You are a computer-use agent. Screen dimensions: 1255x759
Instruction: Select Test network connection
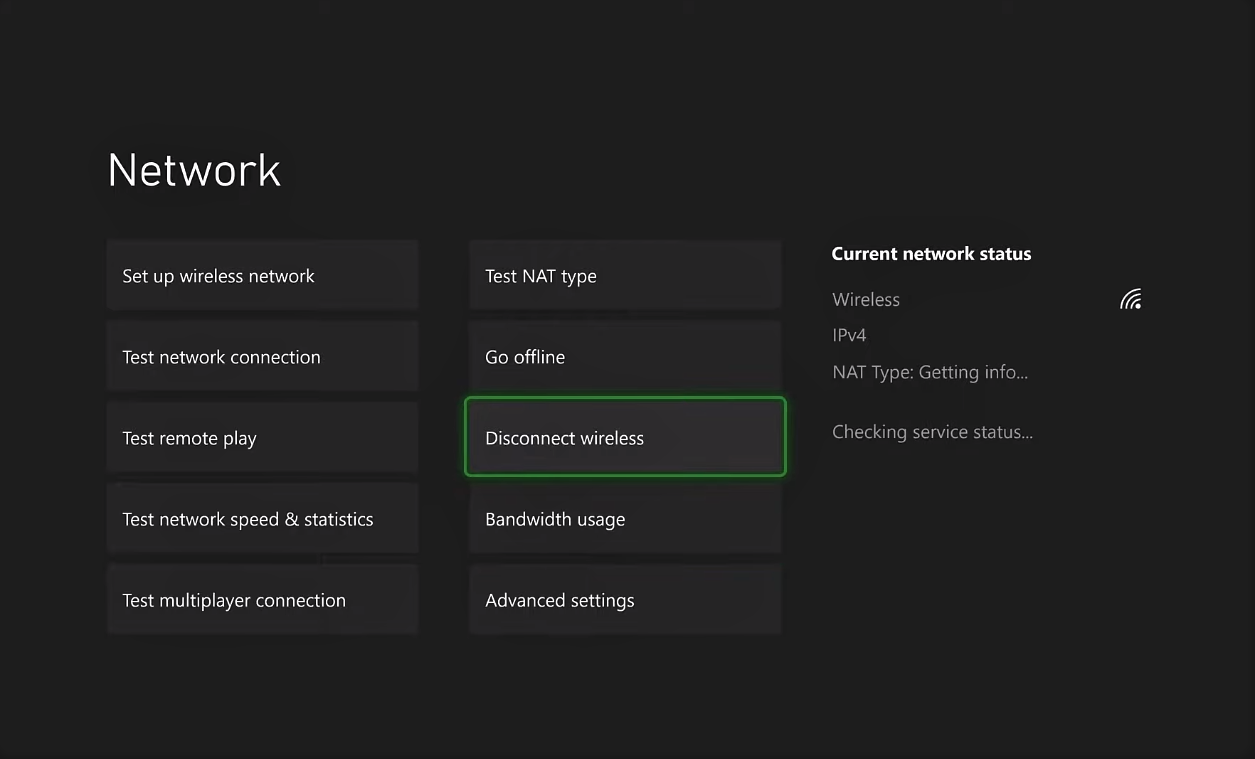tap(262, 357)
